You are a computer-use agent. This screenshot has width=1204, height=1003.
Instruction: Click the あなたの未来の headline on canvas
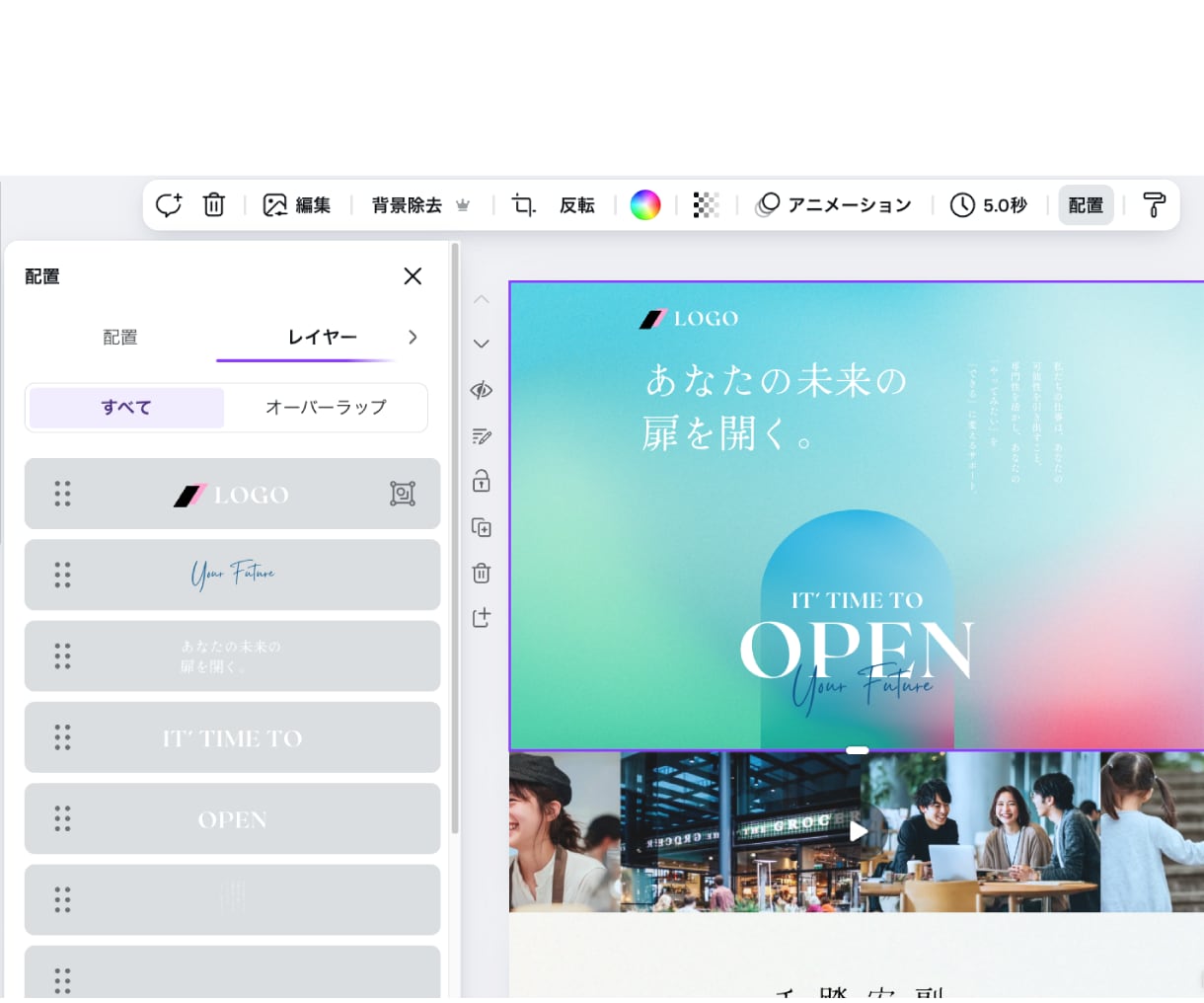(776, 380)
